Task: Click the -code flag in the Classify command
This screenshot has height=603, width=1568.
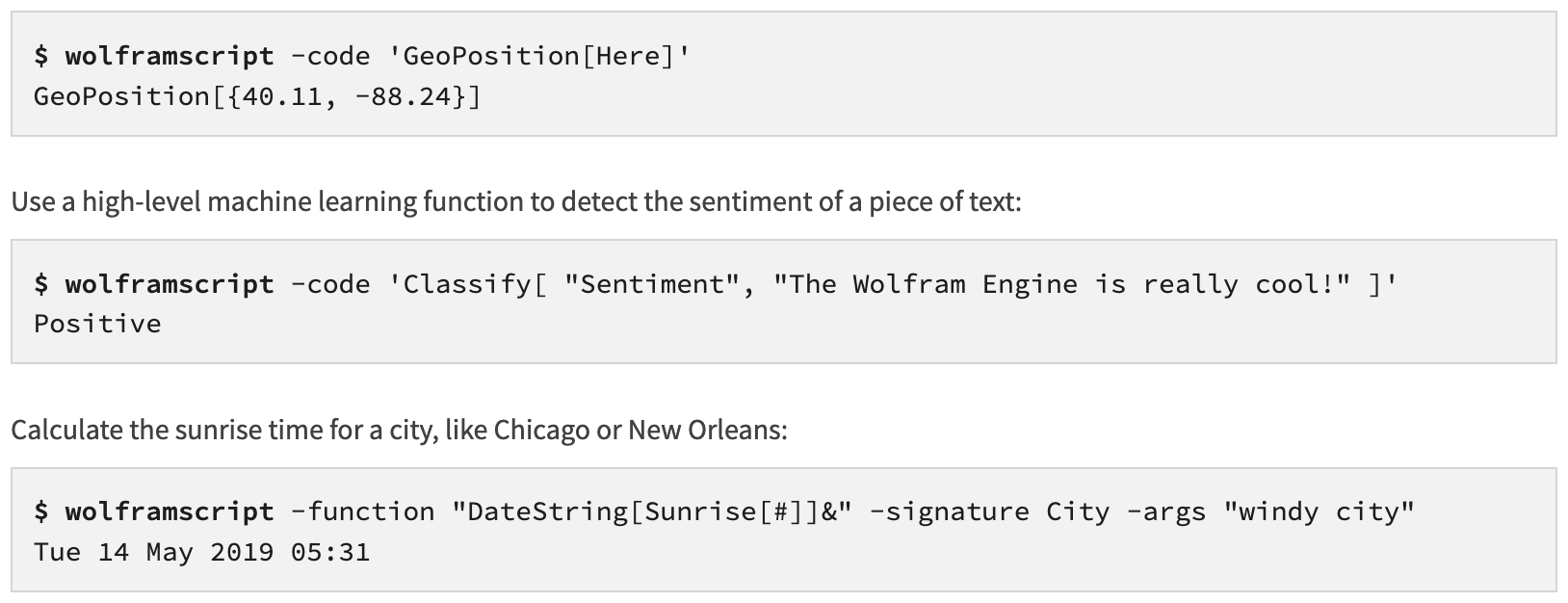Action: 330,284
